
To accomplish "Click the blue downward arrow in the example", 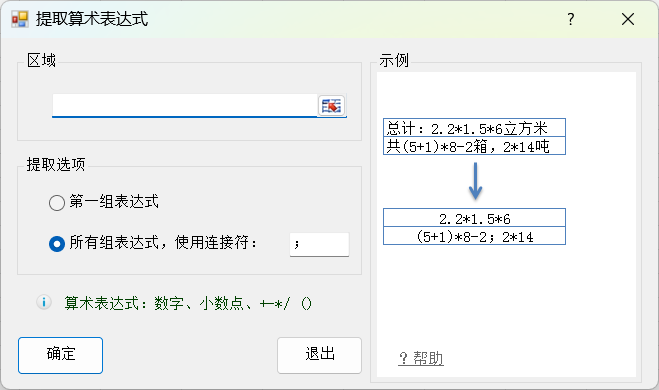I will click(475, 181).
